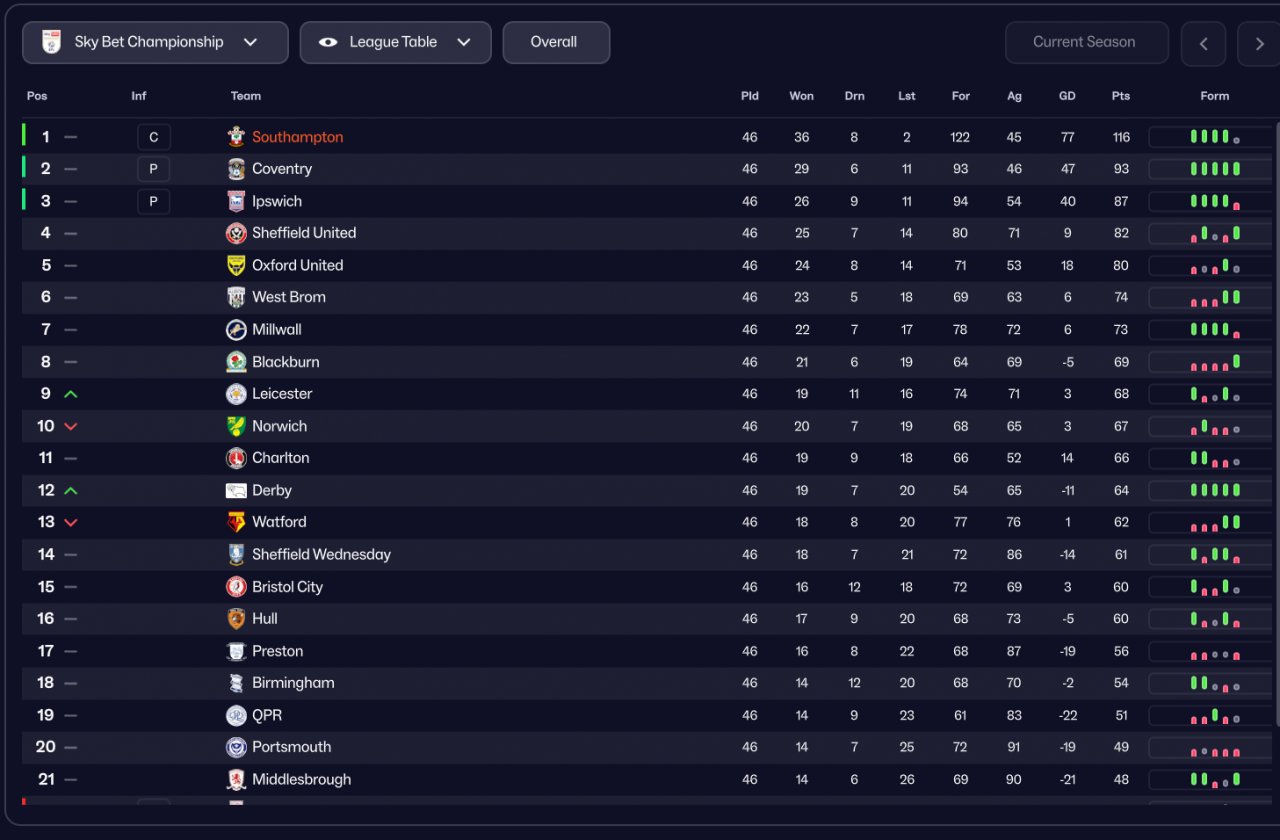This screenshot has width=1280, height=840.
Task: Click the Current Season button
Action: click(1085, 42)
